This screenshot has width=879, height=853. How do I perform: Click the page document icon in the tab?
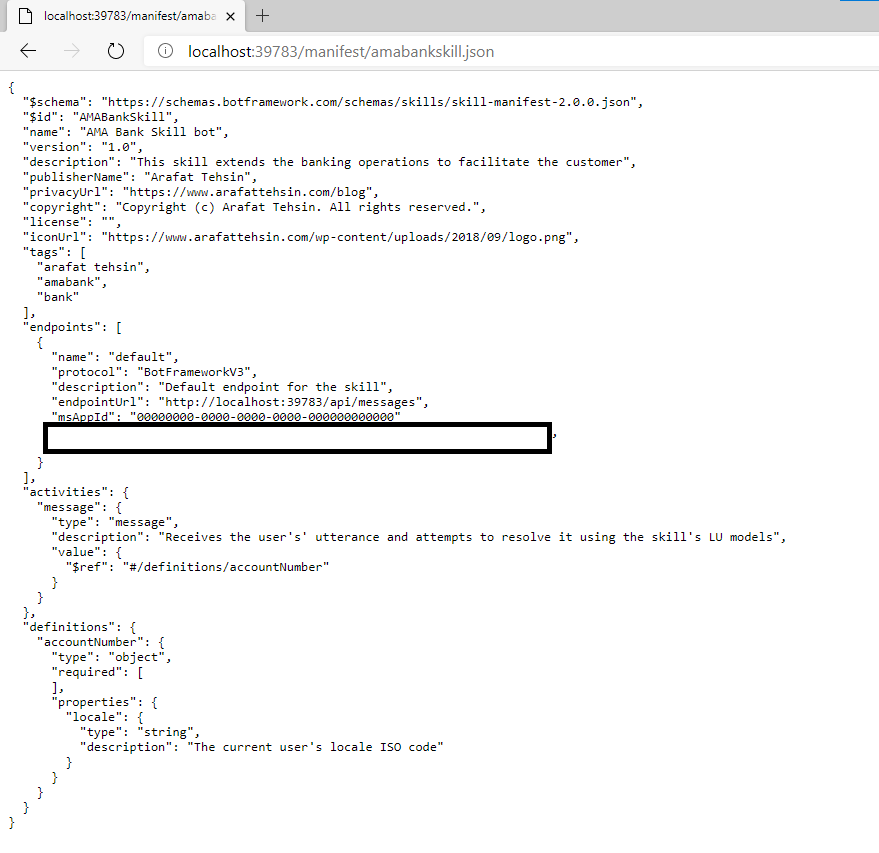pyautogui.click(x=25, y=16)
